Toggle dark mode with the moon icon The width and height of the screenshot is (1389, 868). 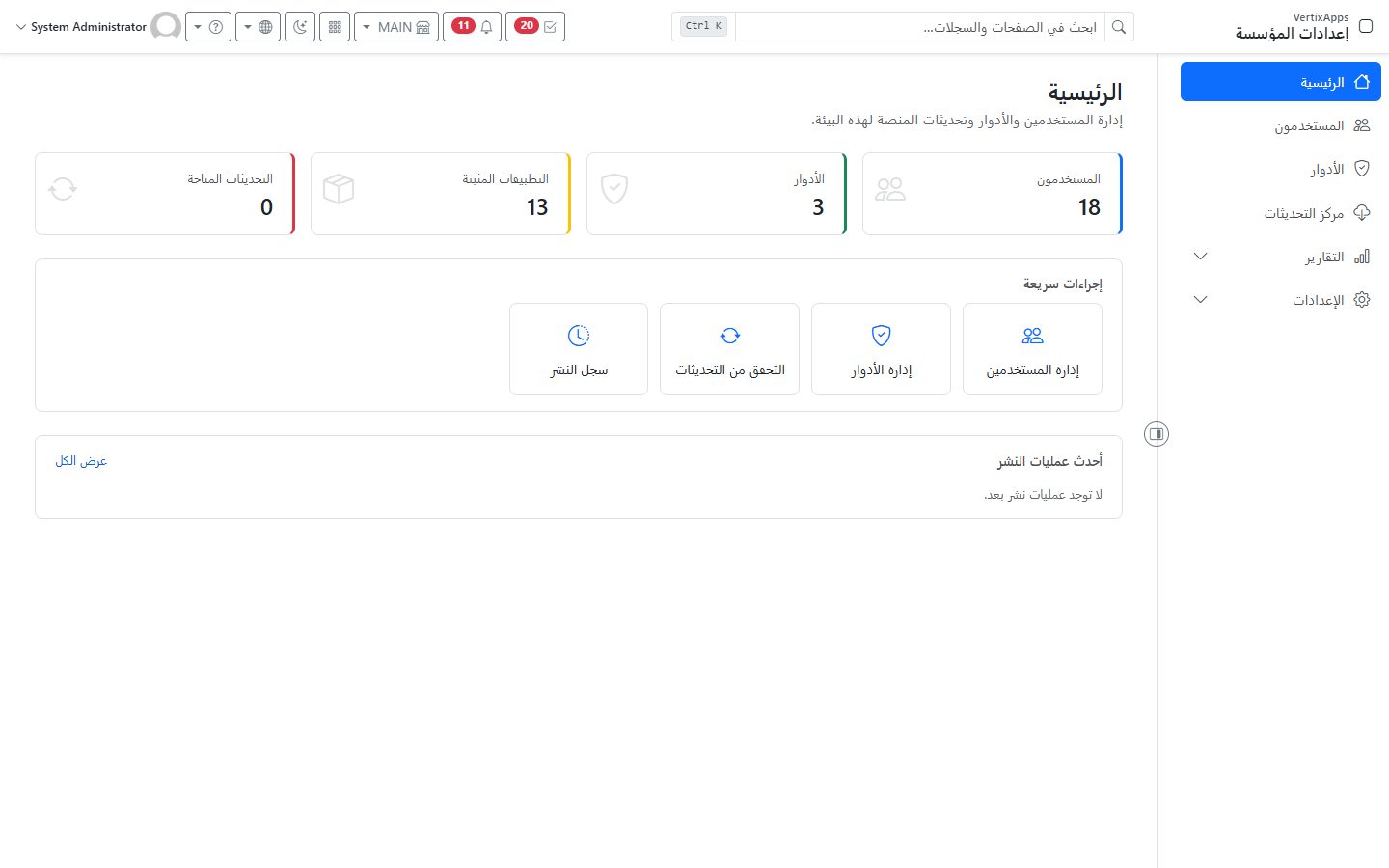click(300, 27)
